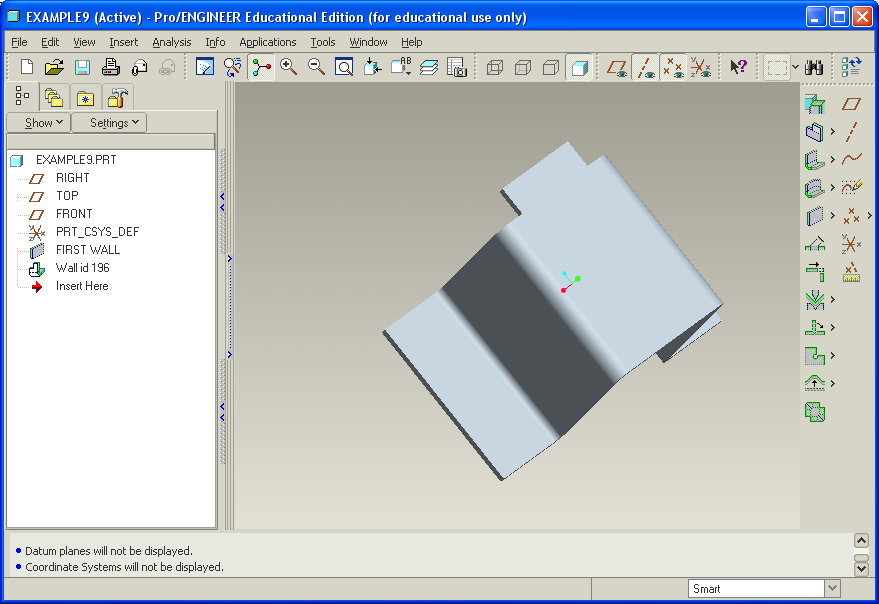Switch to the Favorites navigator tab

[85, 97]
